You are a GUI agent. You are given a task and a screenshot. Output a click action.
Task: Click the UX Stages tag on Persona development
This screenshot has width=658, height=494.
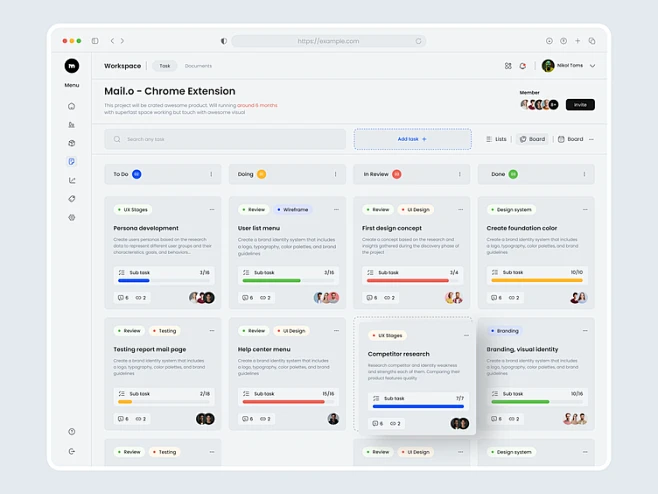click(x=133, y=209)
